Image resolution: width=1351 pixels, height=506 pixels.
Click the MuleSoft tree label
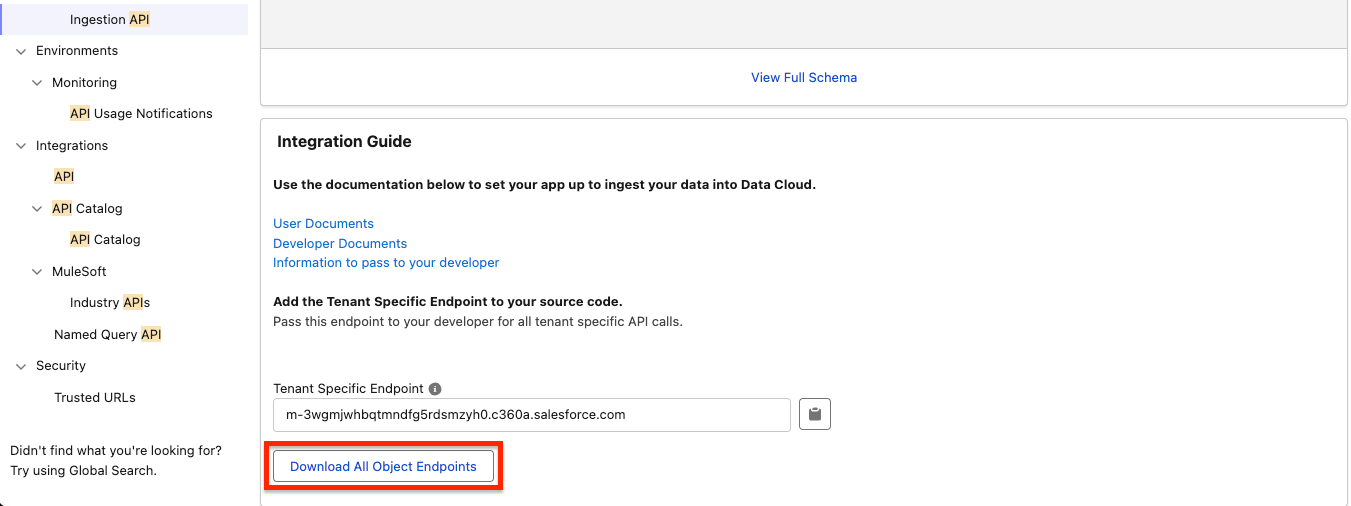[79, 272]
